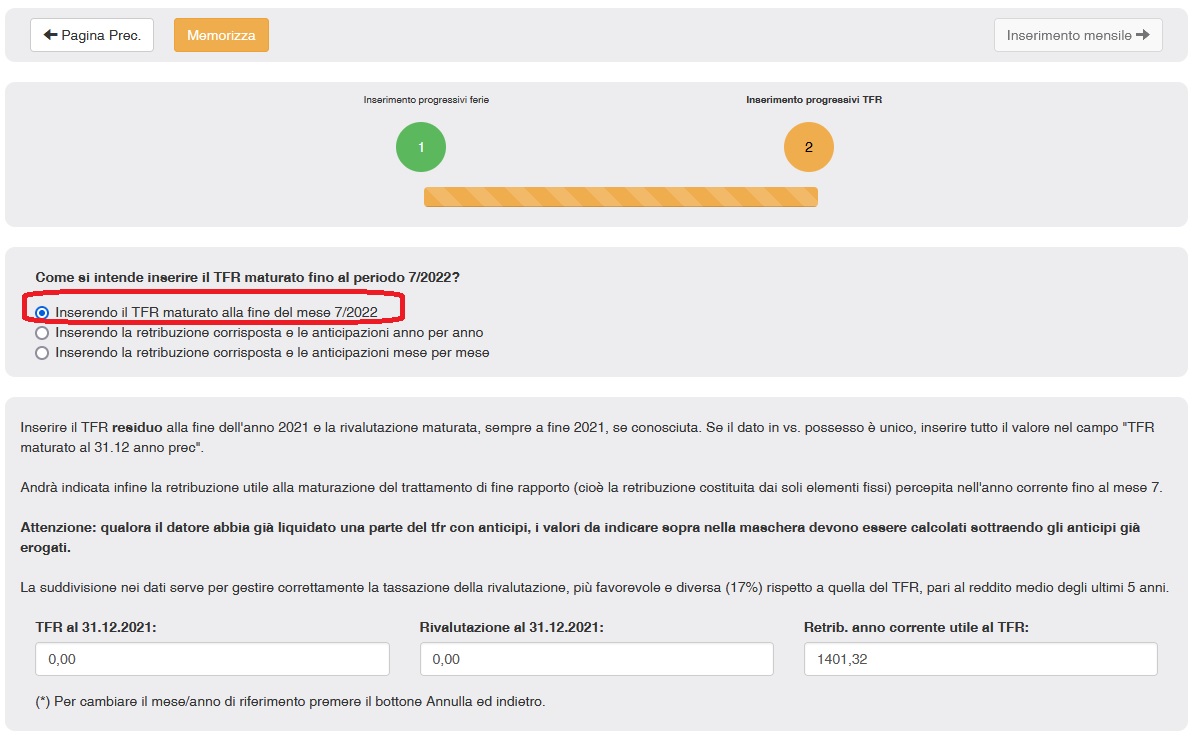Focus the Rivalutazione al 31.12.2021 input field
The width and height of the screenshot is (1202, 737).
[x=596, y=659]
